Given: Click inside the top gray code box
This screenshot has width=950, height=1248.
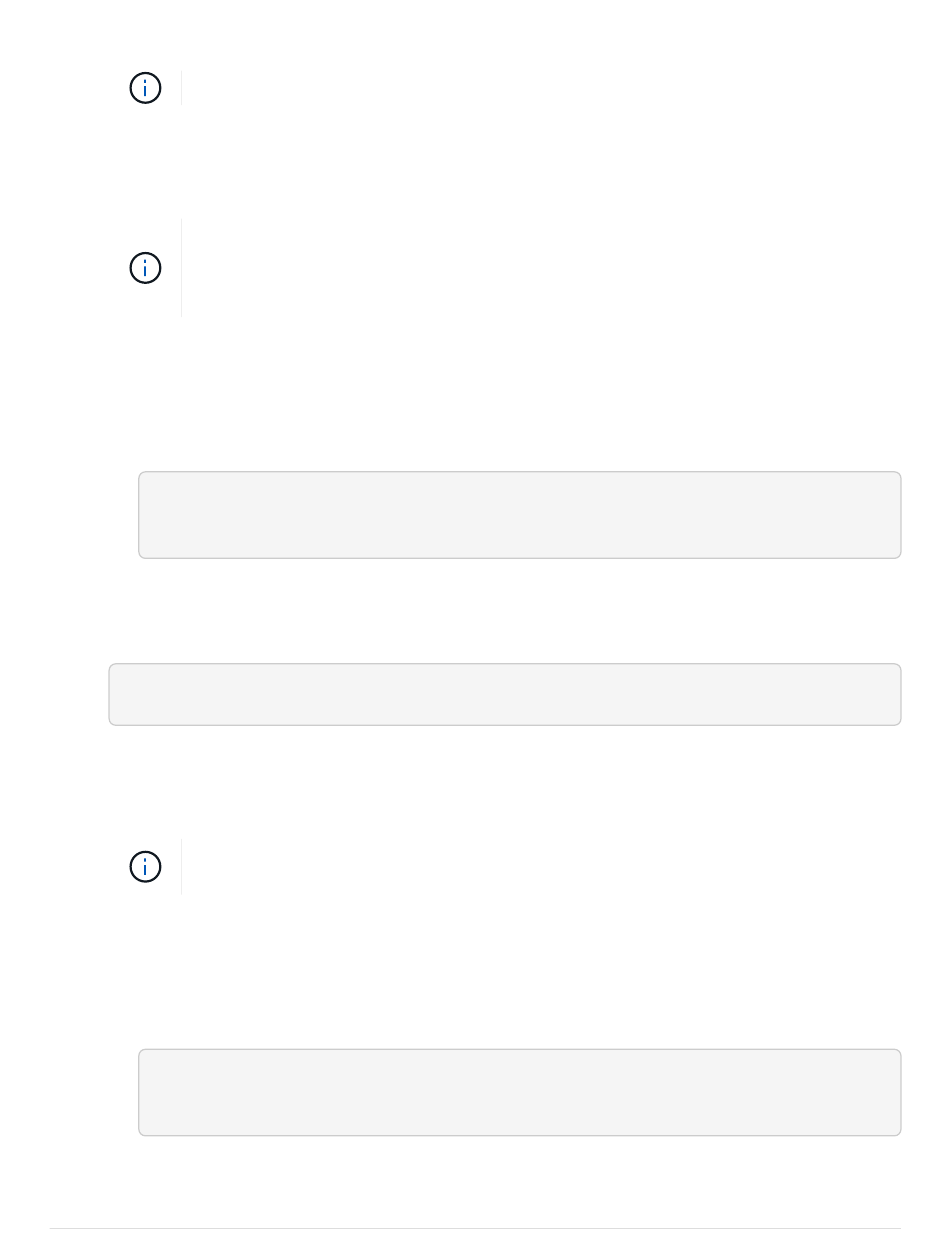Looking at the screenshot, I should [519, 515].
